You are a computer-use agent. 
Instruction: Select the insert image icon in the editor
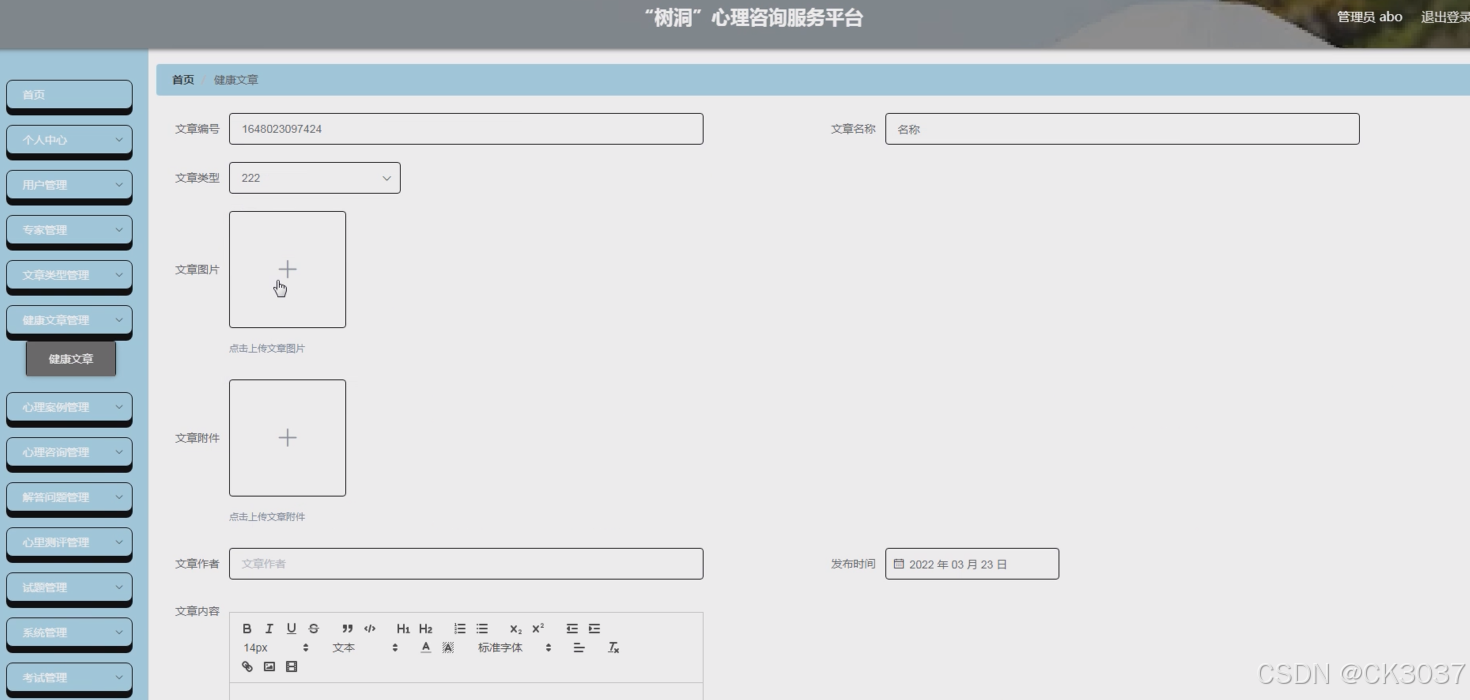269,667
